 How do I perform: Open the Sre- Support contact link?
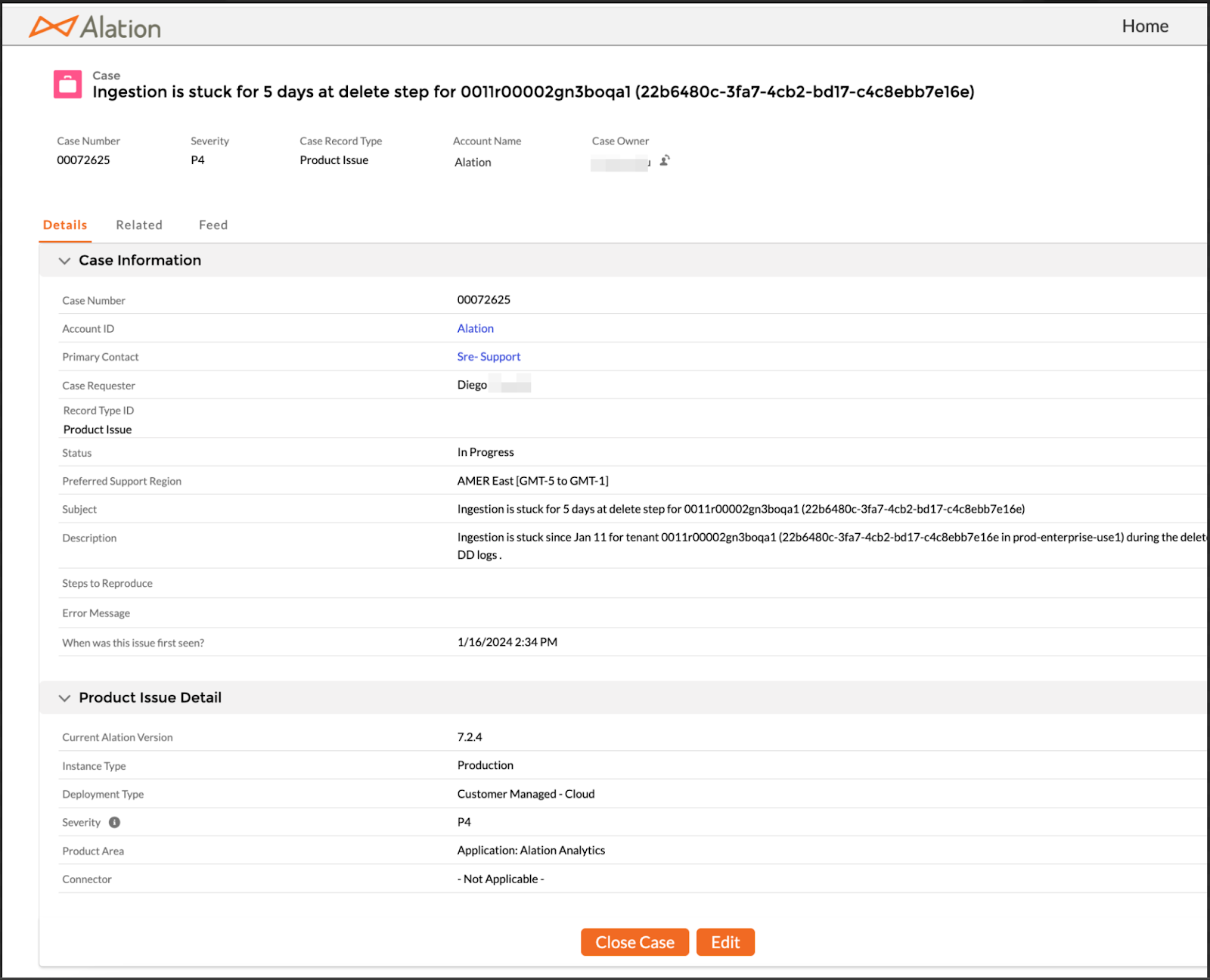(x=489, y=356)
